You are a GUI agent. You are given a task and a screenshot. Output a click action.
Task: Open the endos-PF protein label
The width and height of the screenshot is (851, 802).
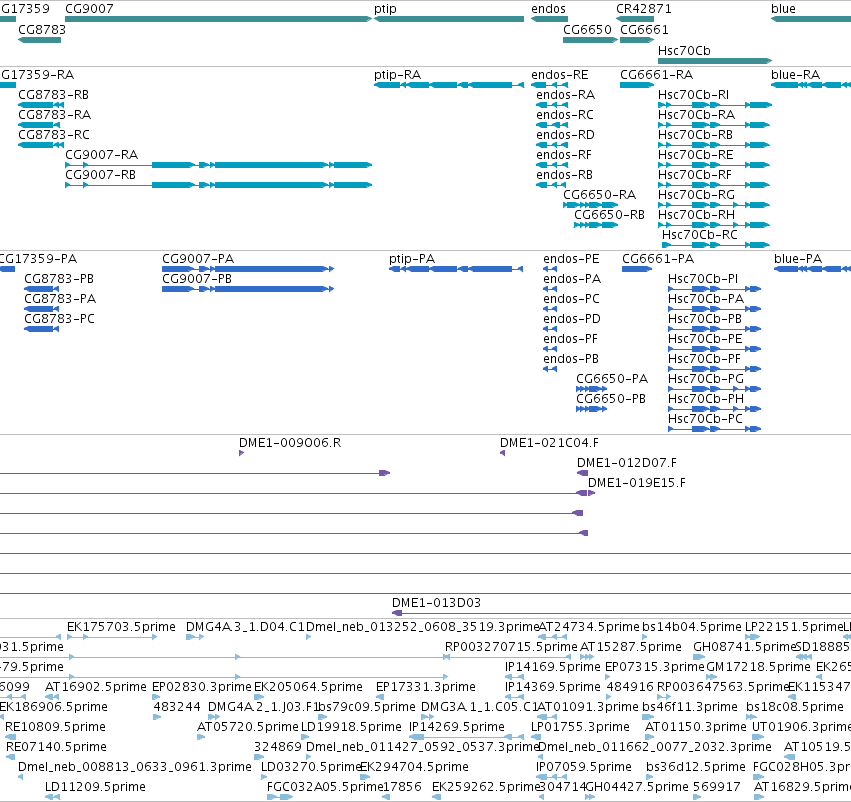point(570,339)
